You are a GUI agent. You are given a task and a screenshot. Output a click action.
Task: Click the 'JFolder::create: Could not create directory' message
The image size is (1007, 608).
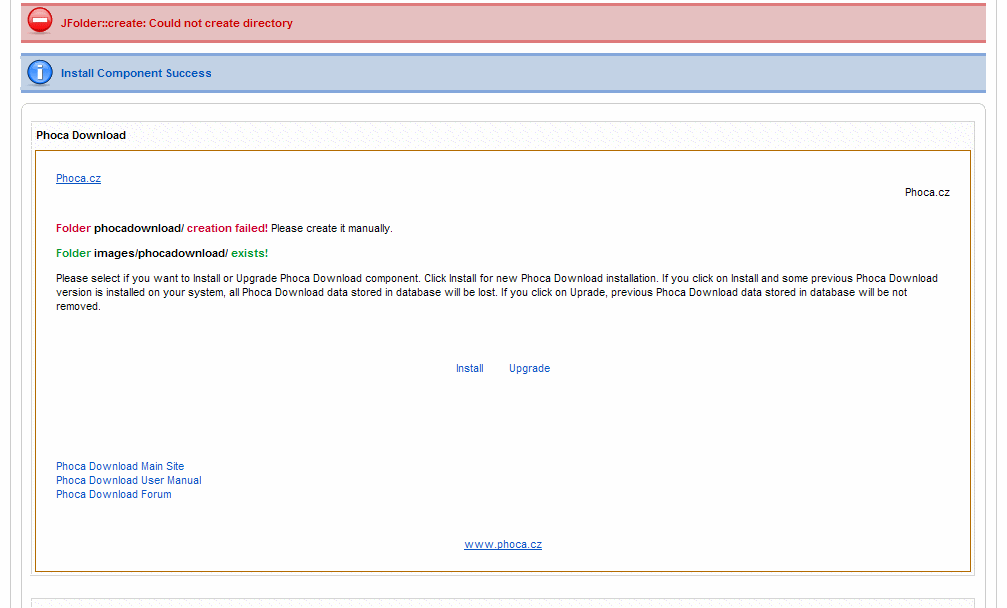click(x=177, y=23)
